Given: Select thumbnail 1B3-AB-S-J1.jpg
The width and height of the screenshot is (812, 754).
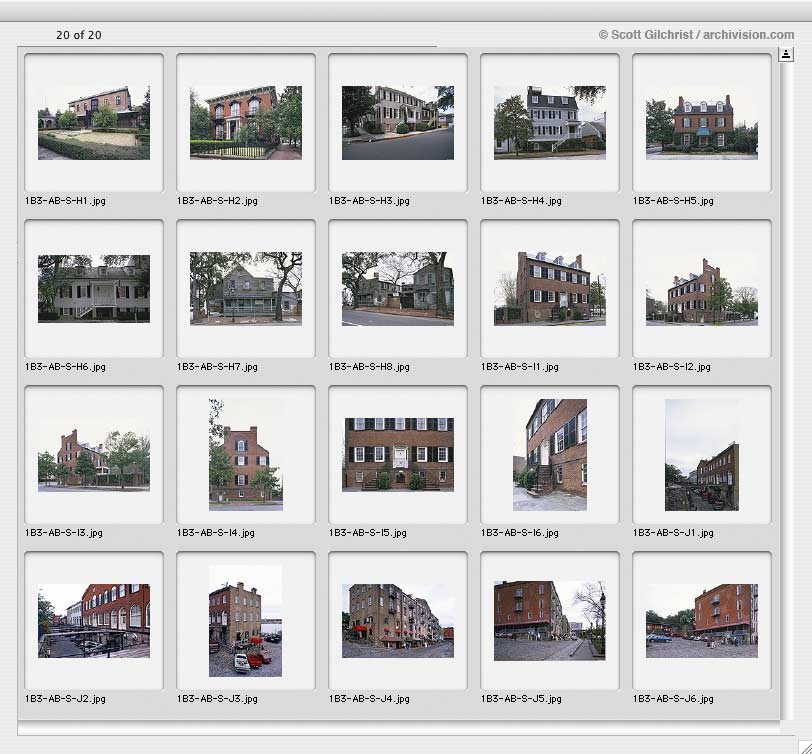Looking at the screenshot, I should [x=702, y=455].
